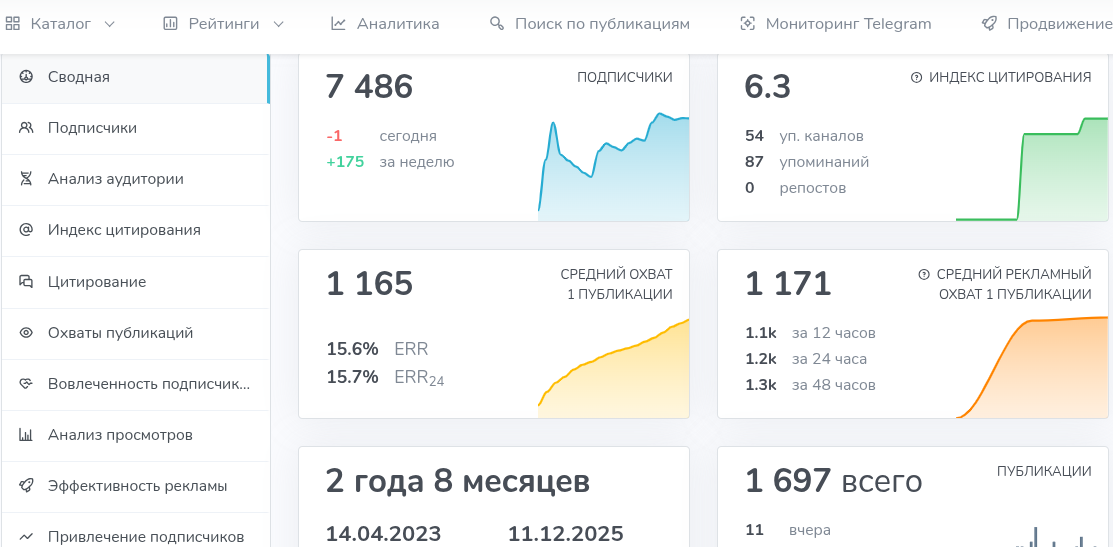Click the @ icon for Индекс цитирования

point(27,230)
